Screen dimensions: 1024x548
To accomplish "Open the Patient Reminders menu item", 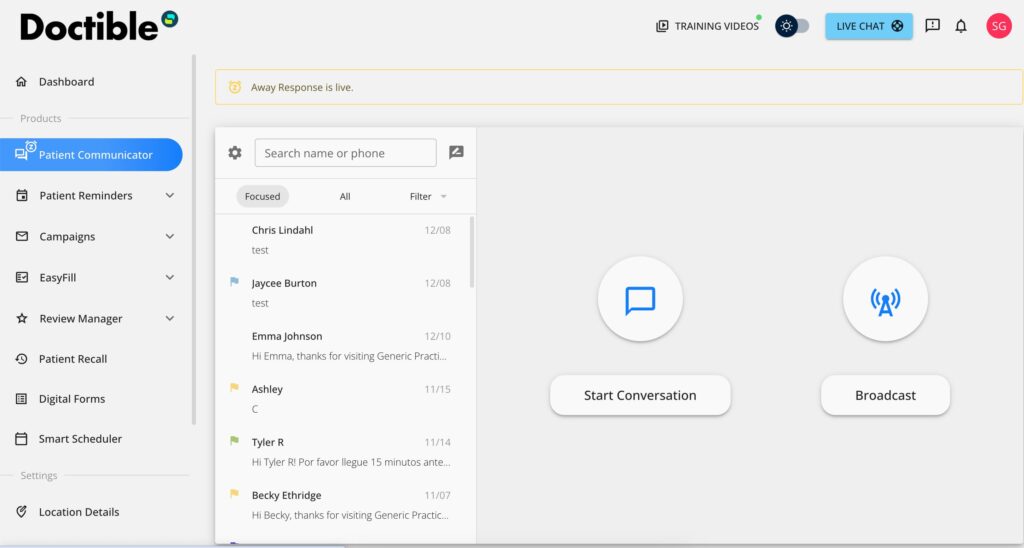I will (x=86, y=195).
